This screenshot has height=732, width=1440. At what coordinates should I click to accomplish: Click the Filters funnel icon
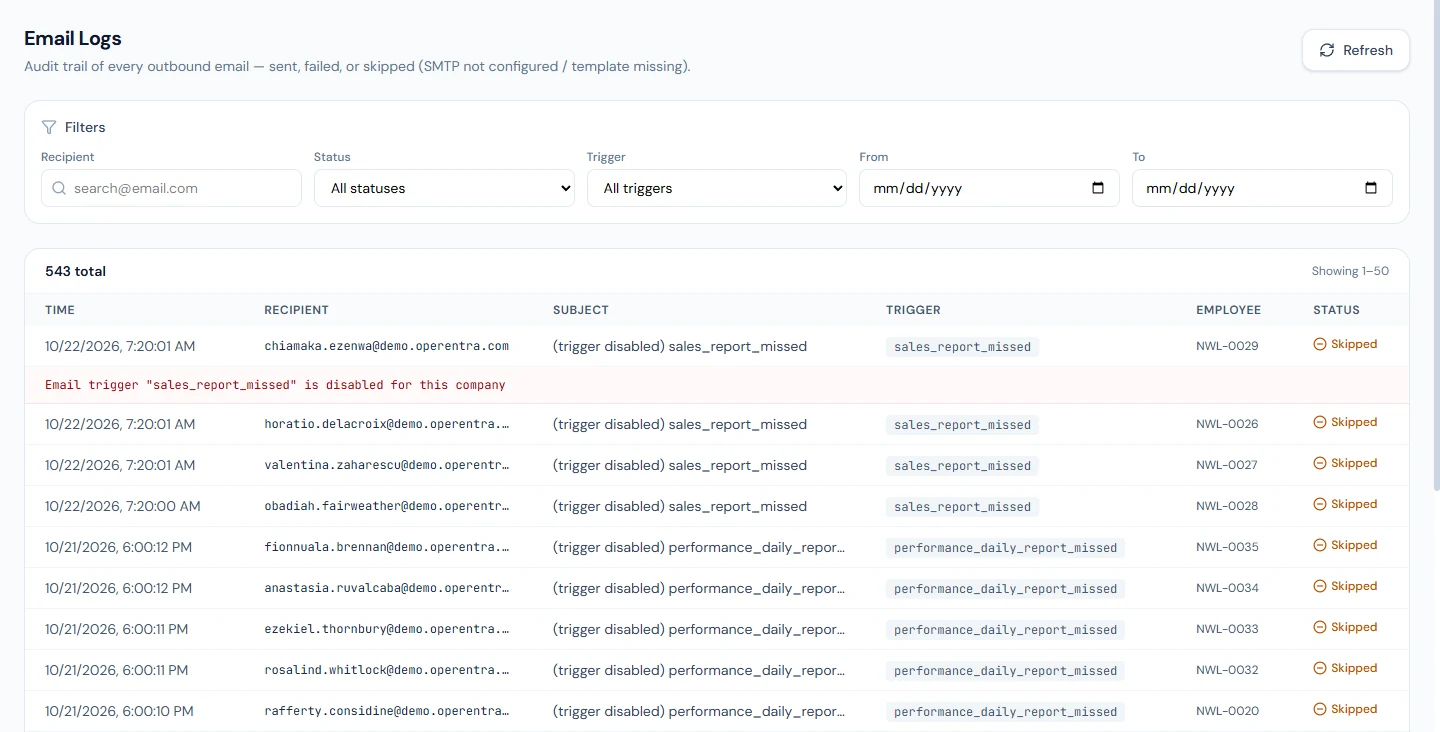point(48,127)
